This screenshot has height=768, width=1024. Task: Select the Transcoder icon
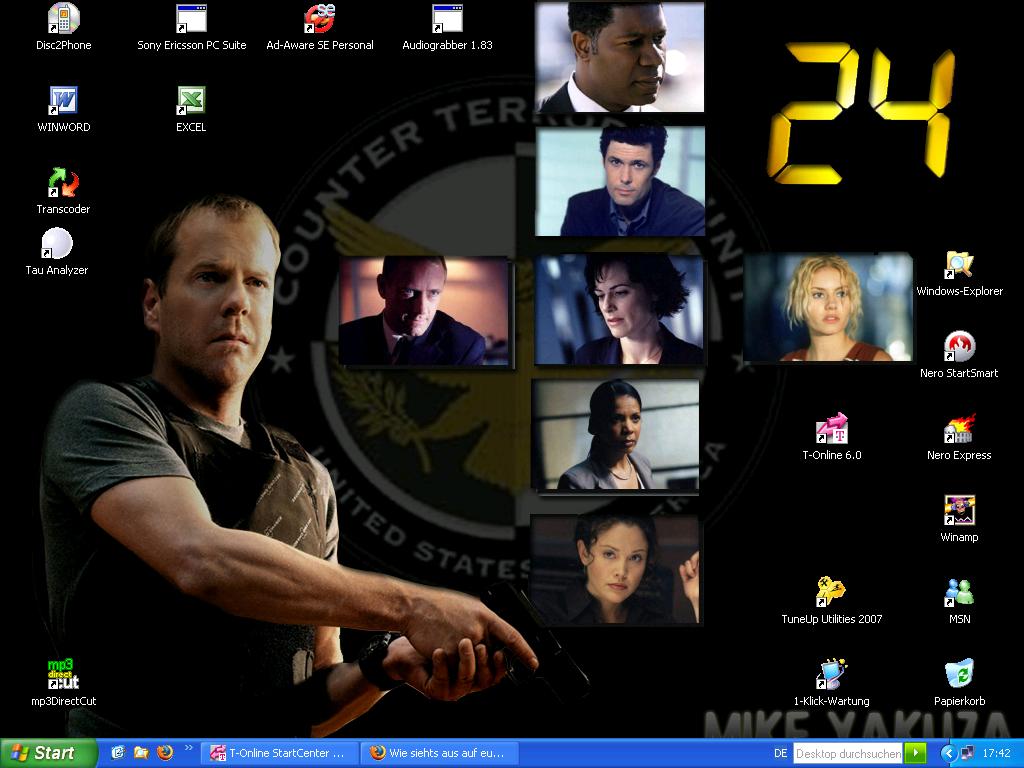coord(63,183)
